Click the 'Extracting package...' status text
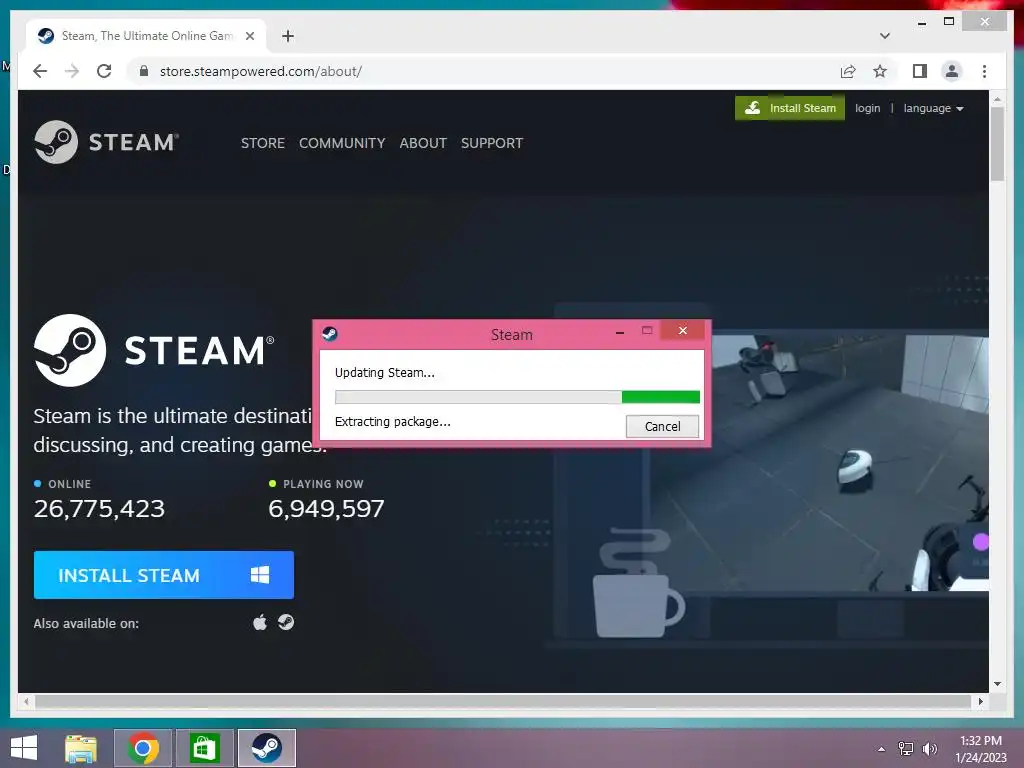This screenshot has width=1024, height=768. click(x=392, y=421)
